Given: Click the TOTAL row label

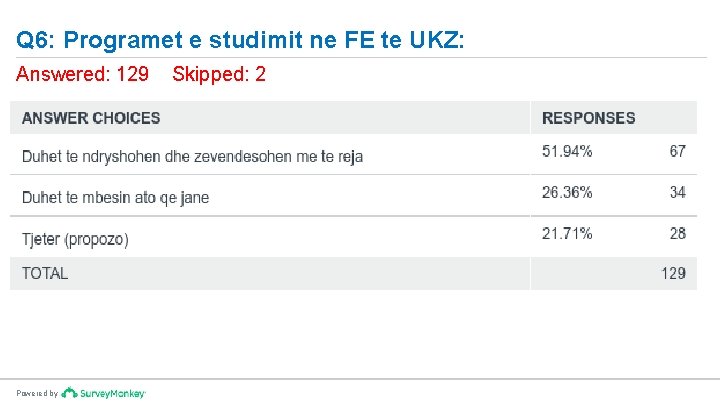Looking at the screenshot, I should point(45,273).
